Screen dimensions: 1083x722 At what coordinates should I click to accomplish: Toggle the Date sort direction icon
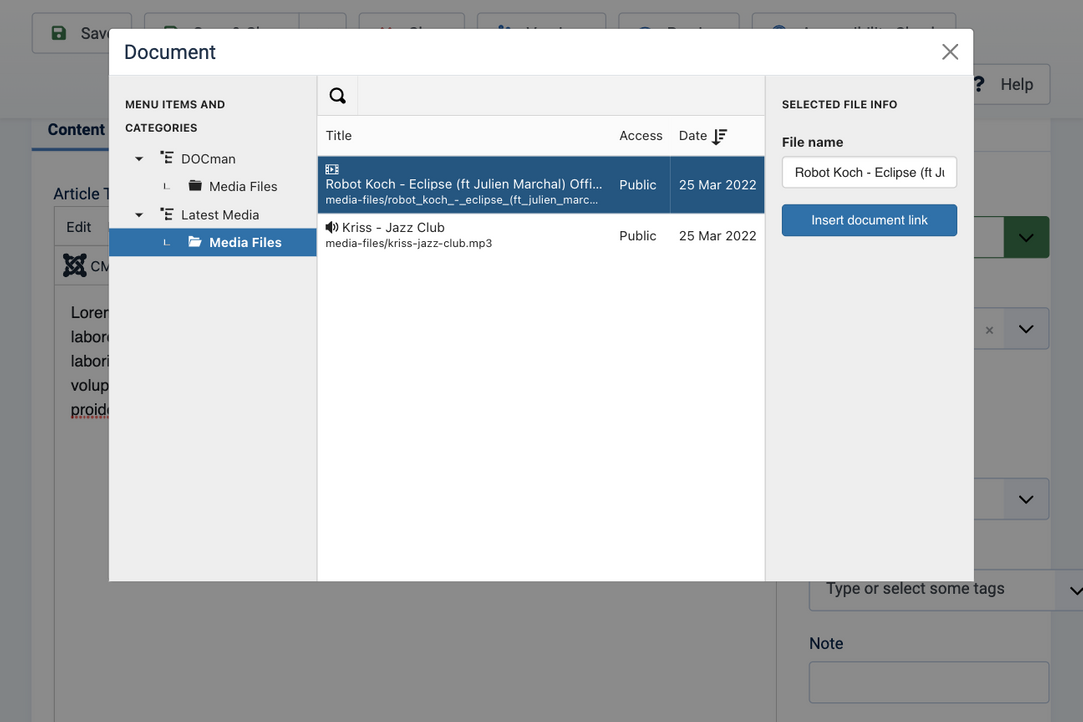pos(720,136)
